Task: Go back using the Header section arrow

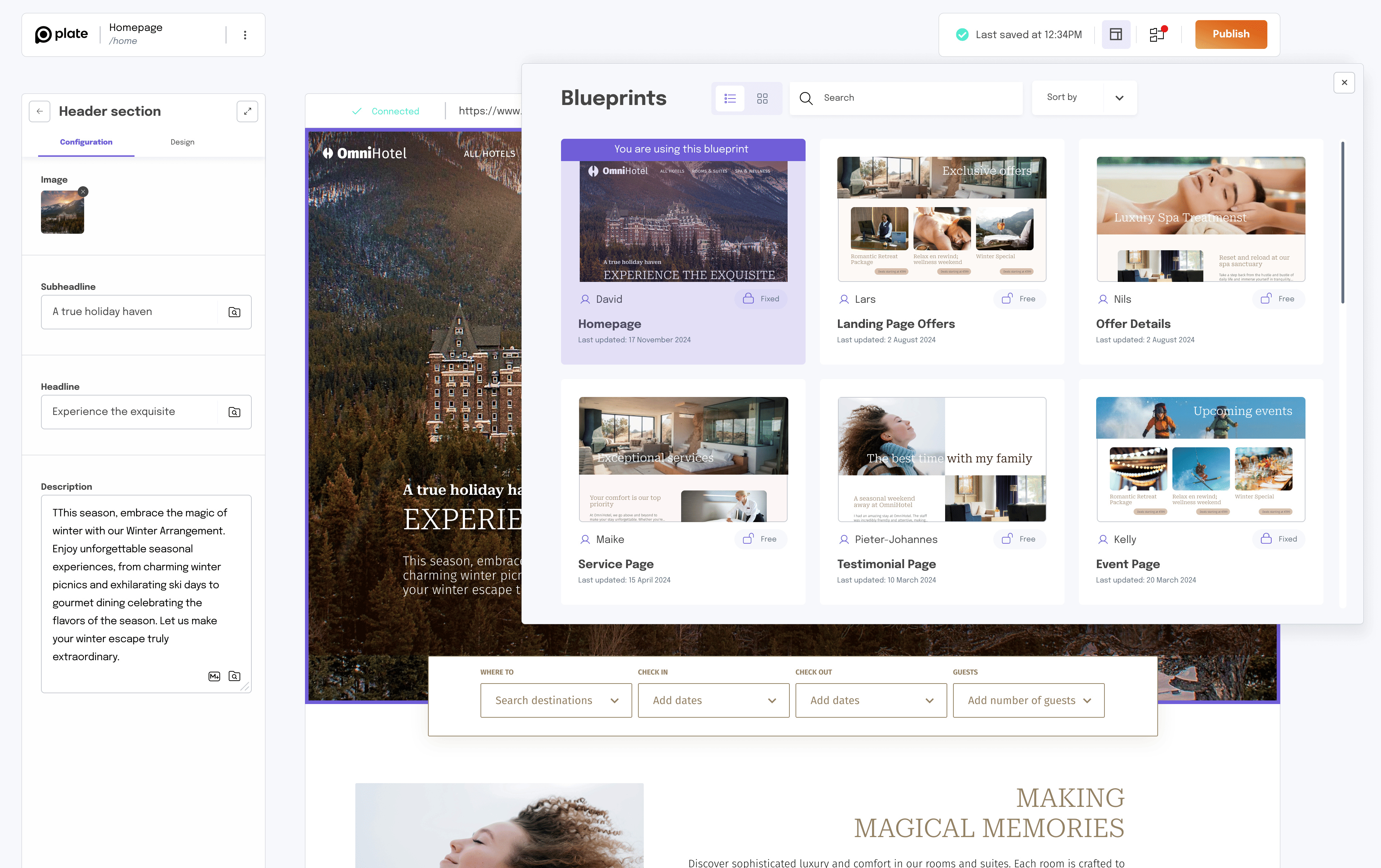Action: (40, 111)
